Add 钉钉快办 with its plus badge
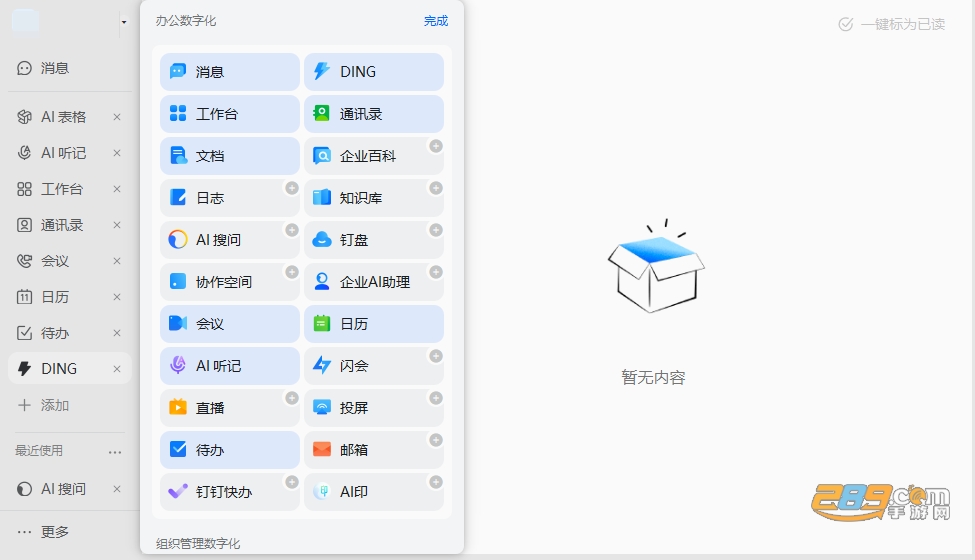The width and height of the screenshot is (975, 560). coord(292,482)
